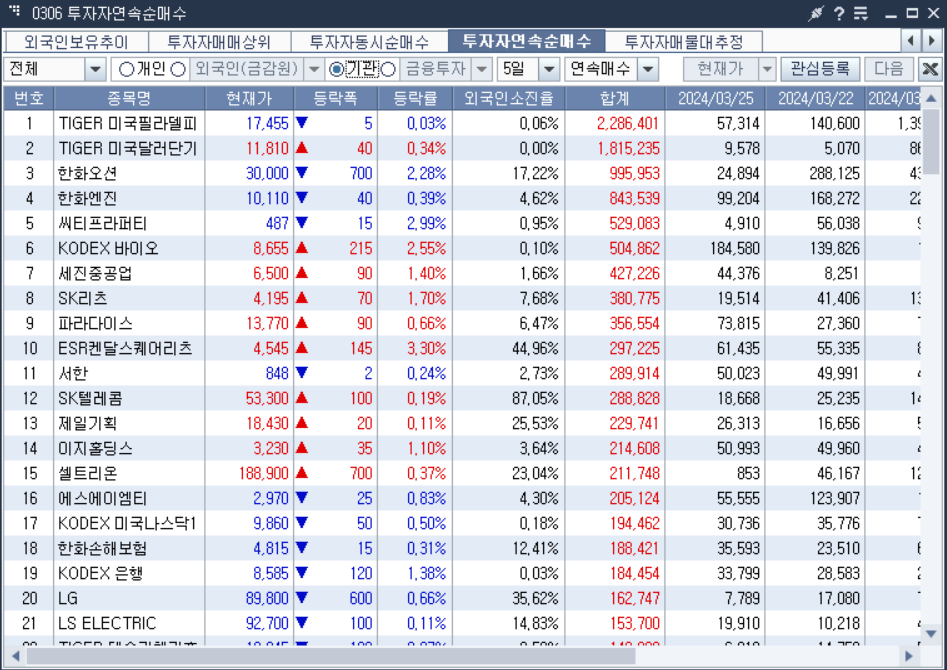Screen dimensions: 947x670
Task: Select the TIGER 미국달러단기 row
Action: point(462,148)
